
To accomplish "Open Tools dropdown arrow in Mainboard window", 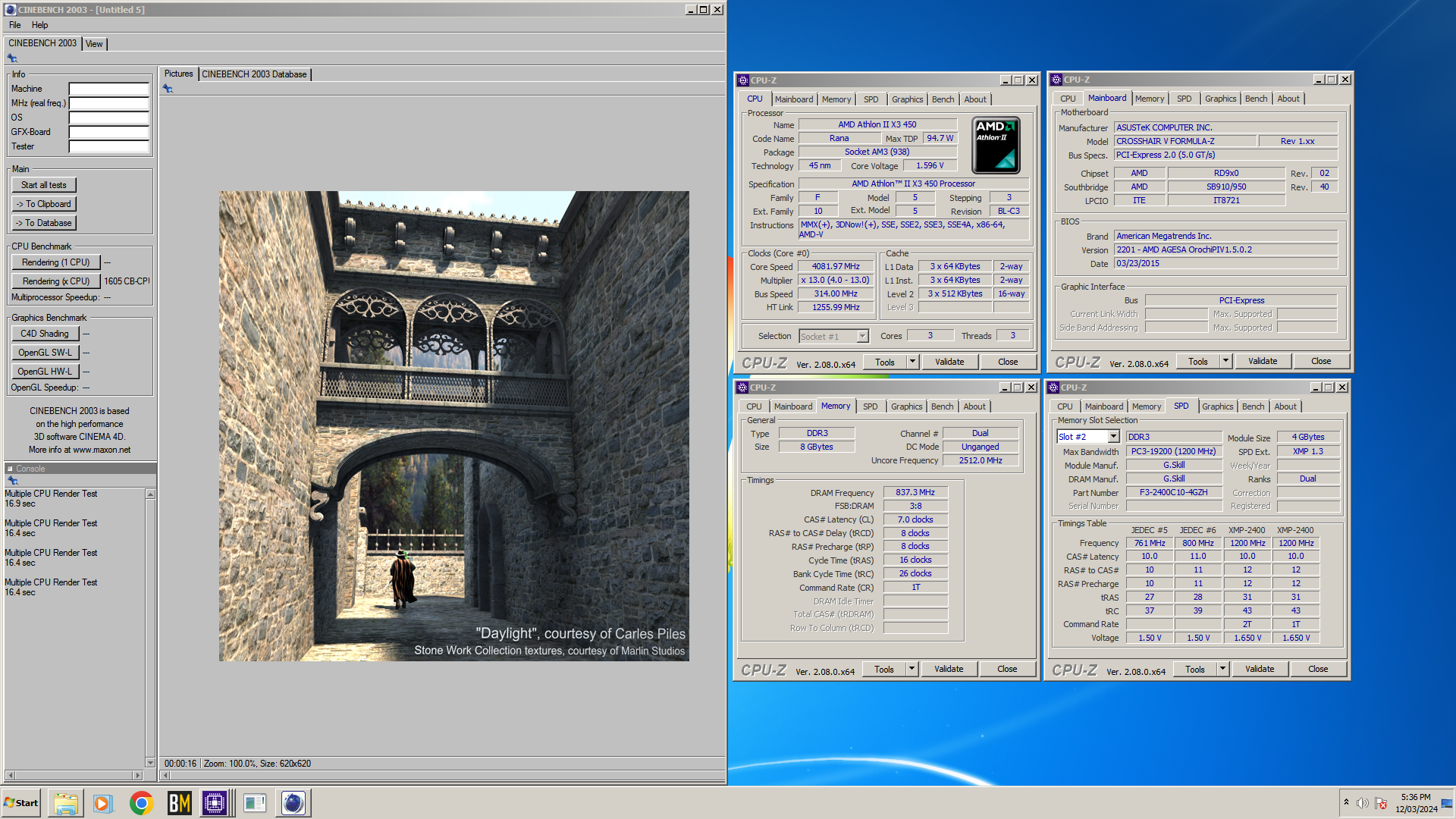I will pos(1225,361).
